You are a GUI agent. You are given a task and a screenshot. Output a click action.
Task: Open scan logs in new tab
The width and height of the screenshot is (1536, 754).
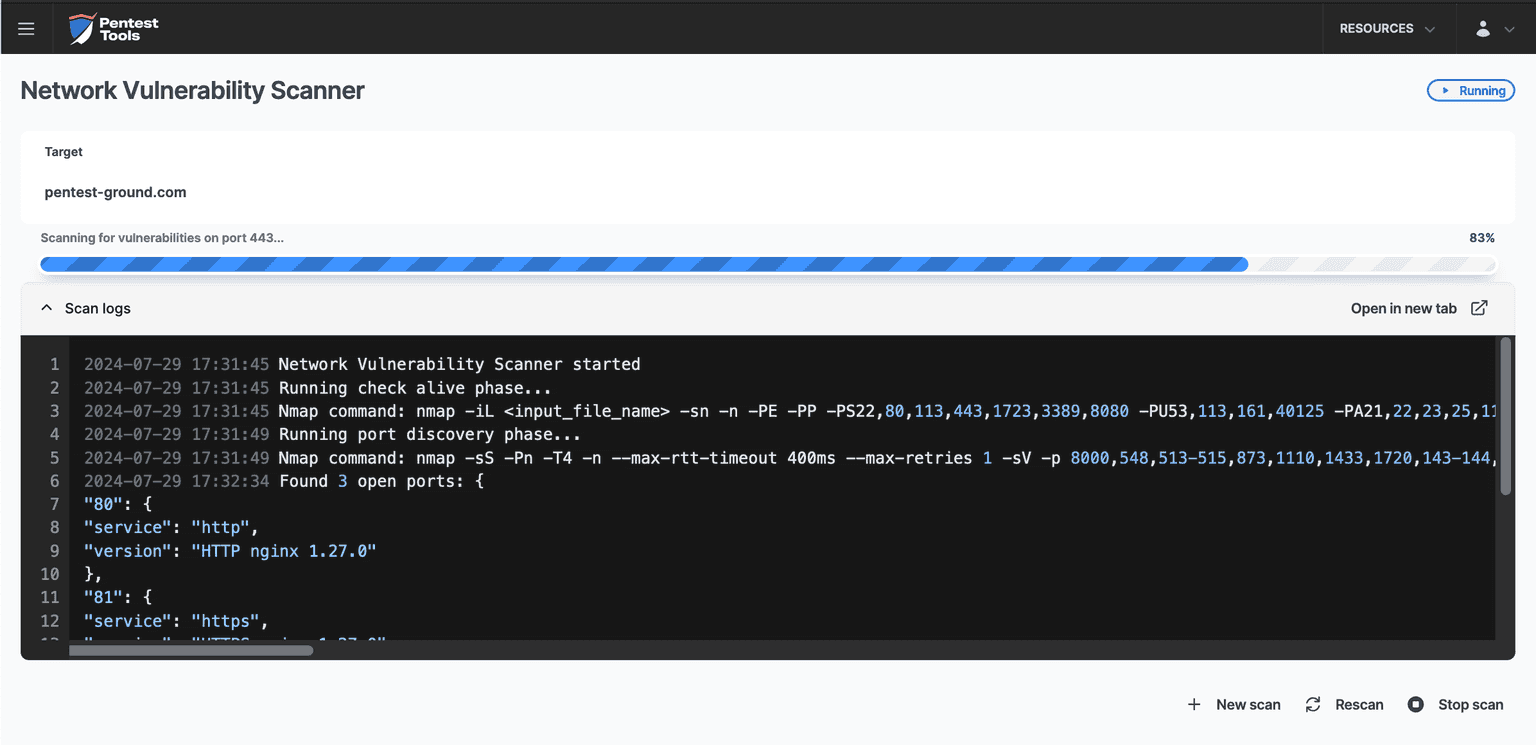1403,308
